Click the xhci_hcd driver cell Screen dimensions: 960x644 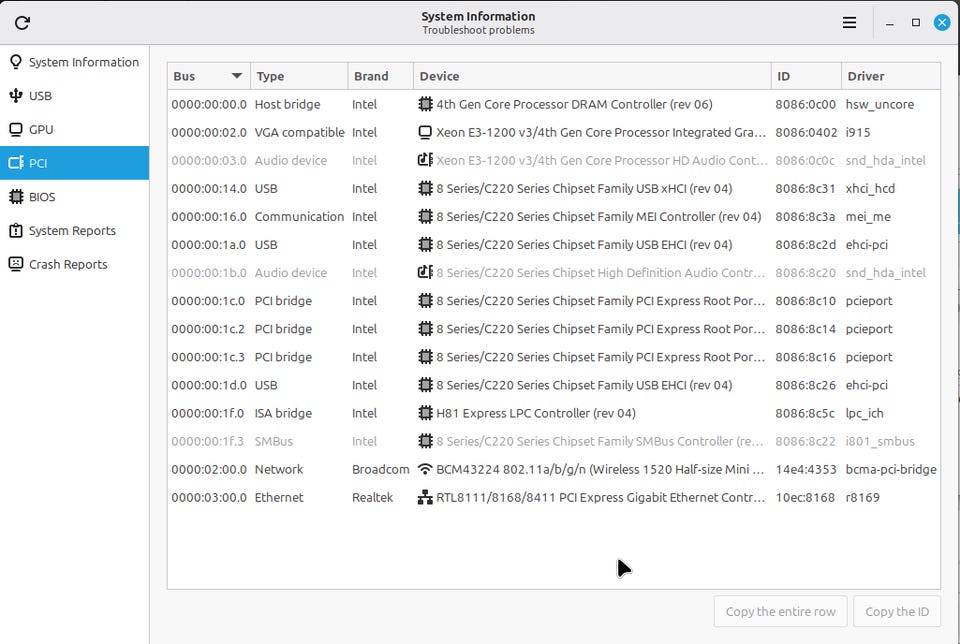pos(870,189)
